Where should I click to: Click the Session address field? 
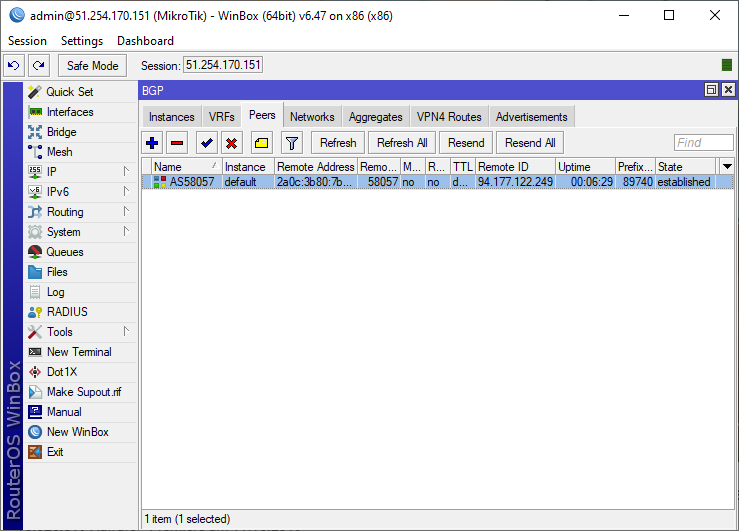click(223, 65)
